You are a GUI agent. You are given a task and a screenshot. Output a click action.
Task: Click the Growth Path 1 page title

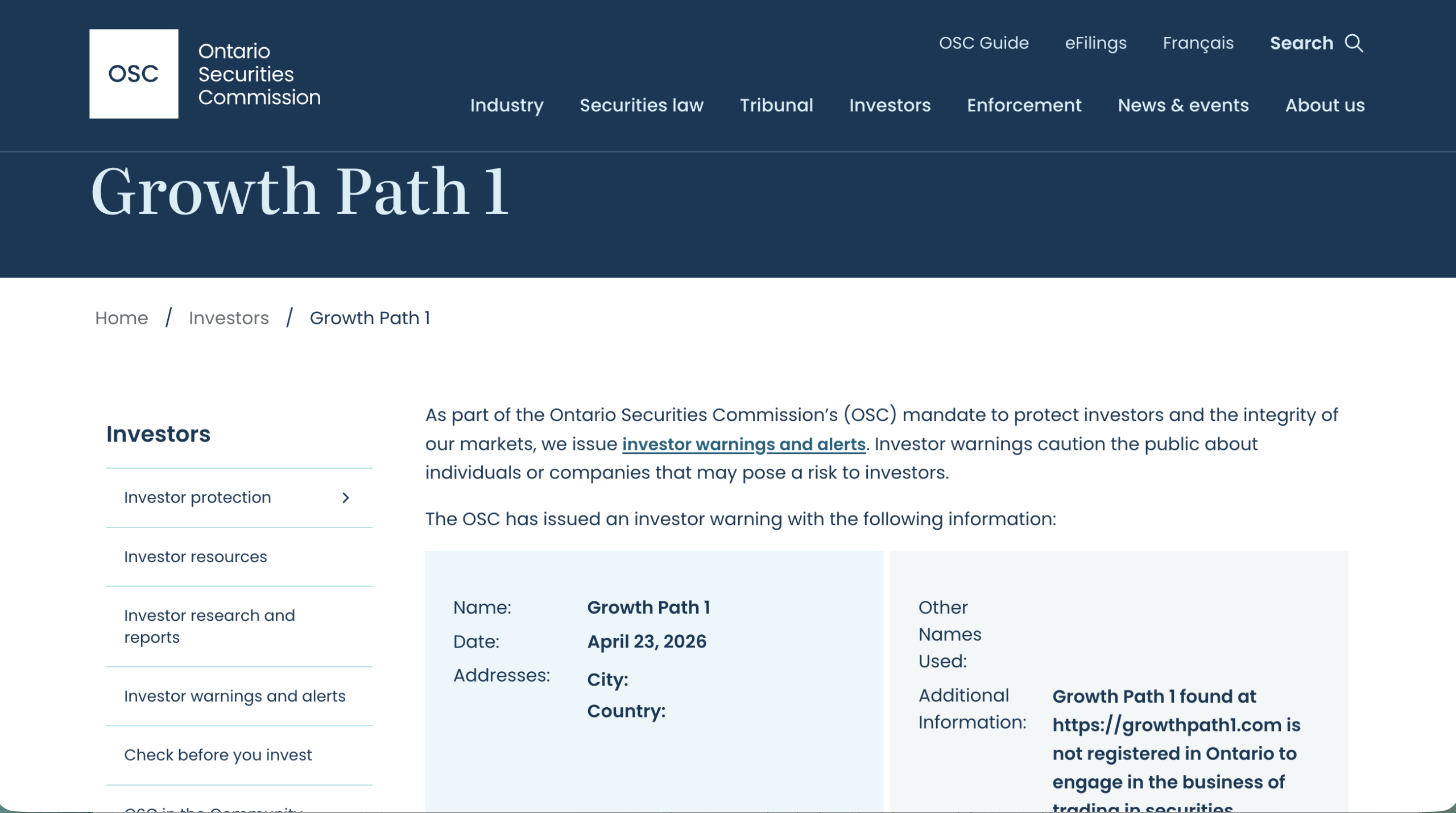coord(300,192)
